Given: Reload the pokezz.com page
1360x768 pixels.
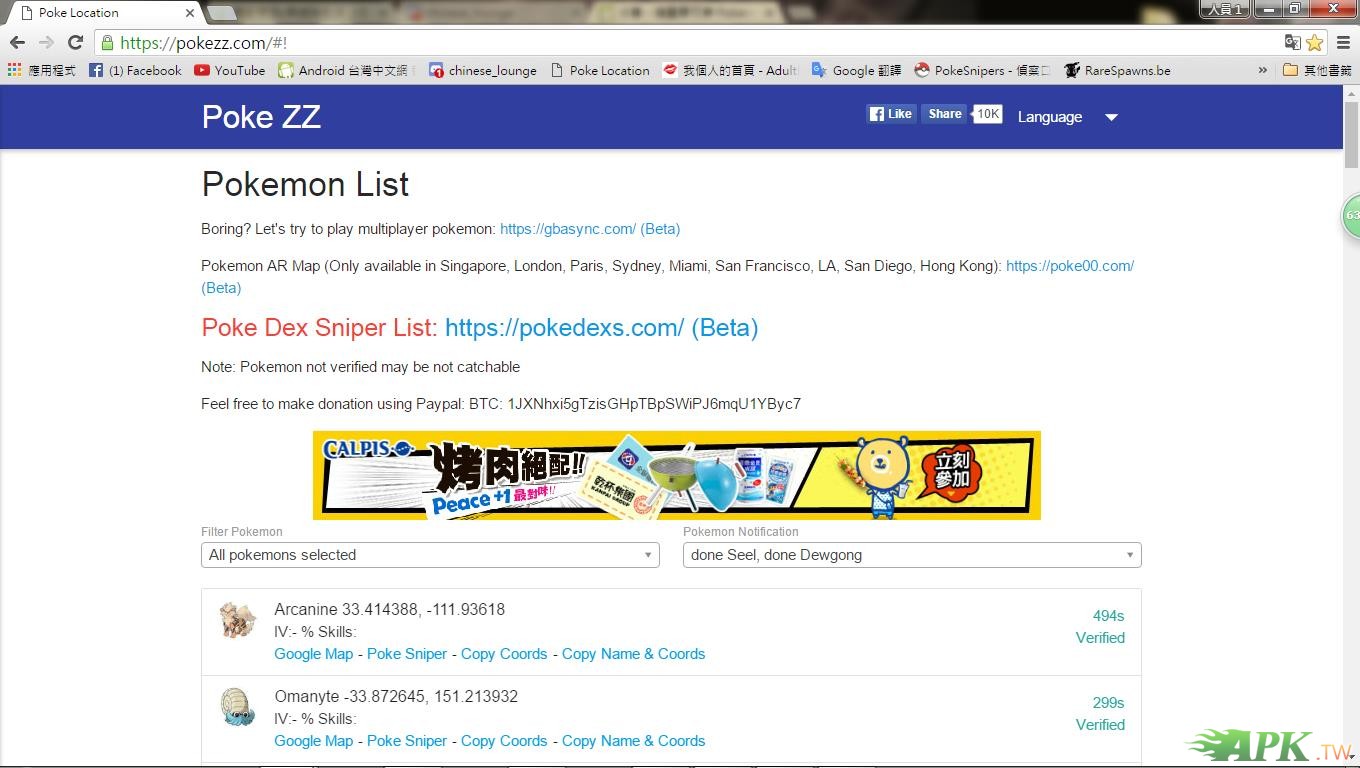Looking at the screenshot, I should pos(75,42).
